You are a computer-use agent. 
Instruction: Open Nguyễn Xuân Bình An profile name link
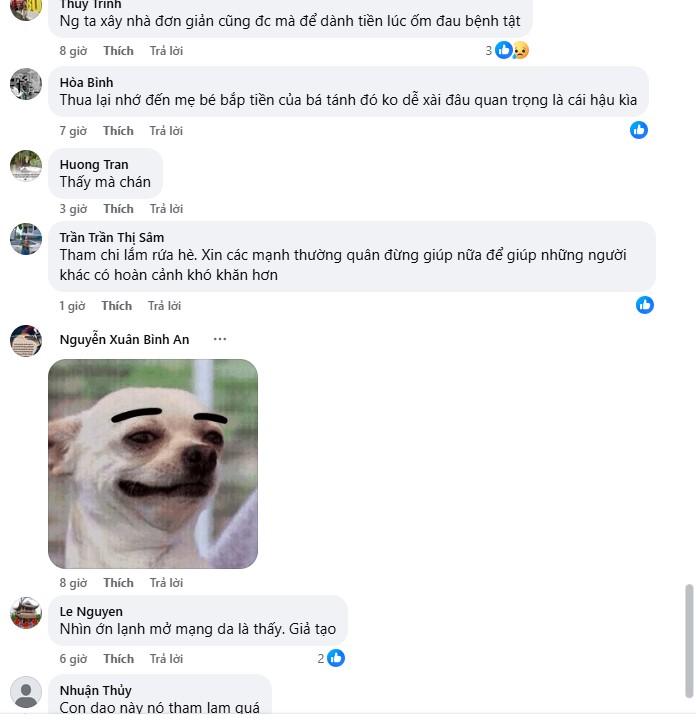[x=124, y=339]
